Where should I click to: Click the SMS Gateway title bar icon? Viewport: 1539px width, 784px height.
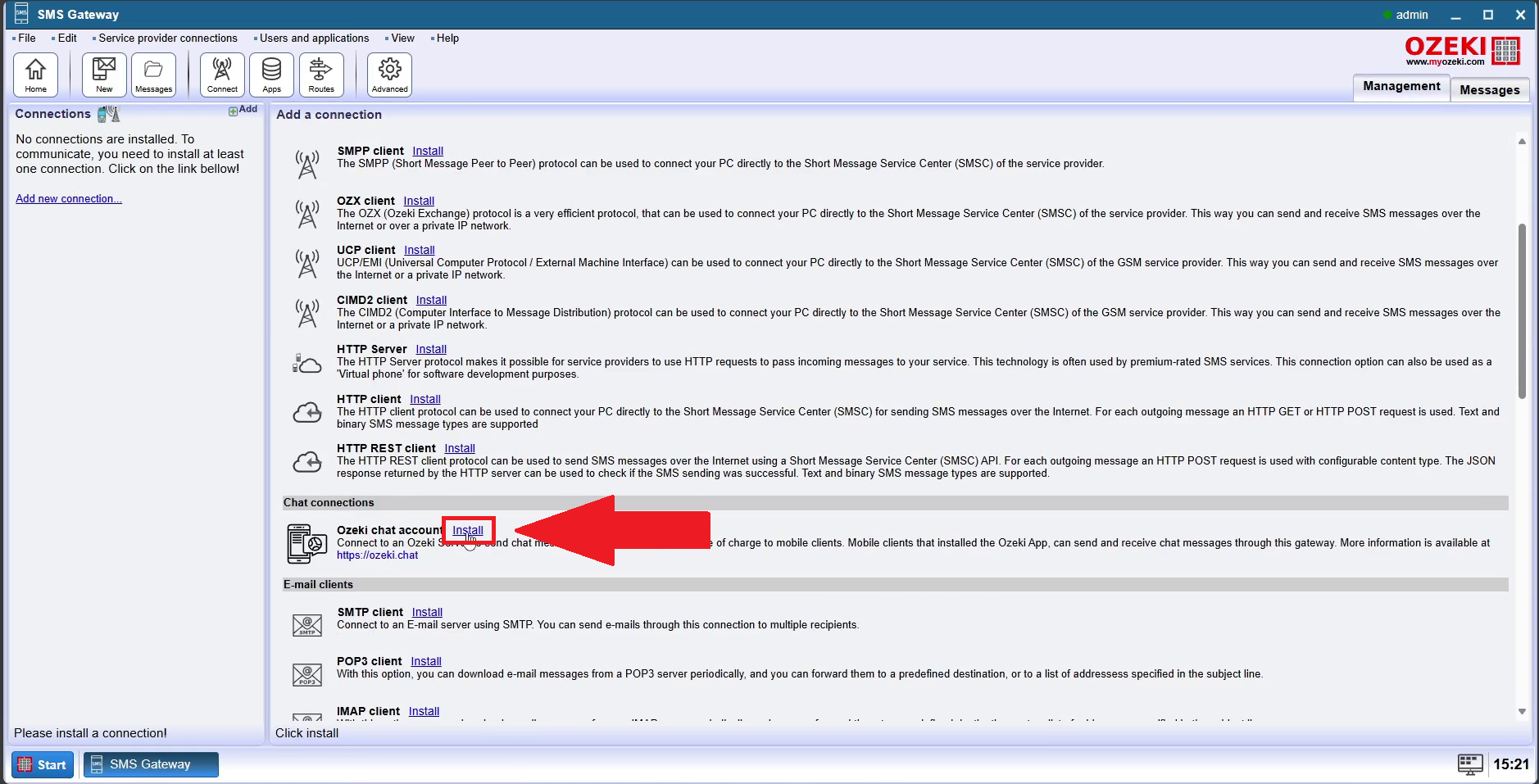(x=21, y=13)
